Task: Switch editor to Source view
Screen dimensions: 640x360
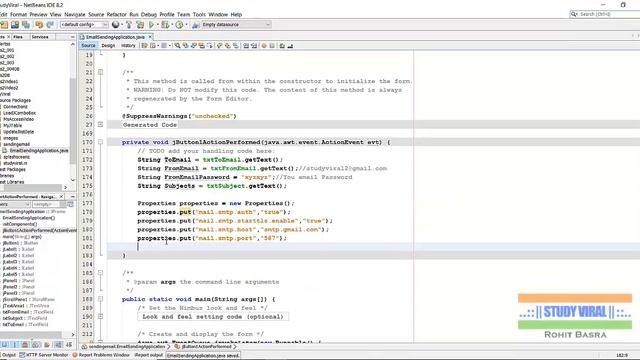Action: (x=88, y=46)
